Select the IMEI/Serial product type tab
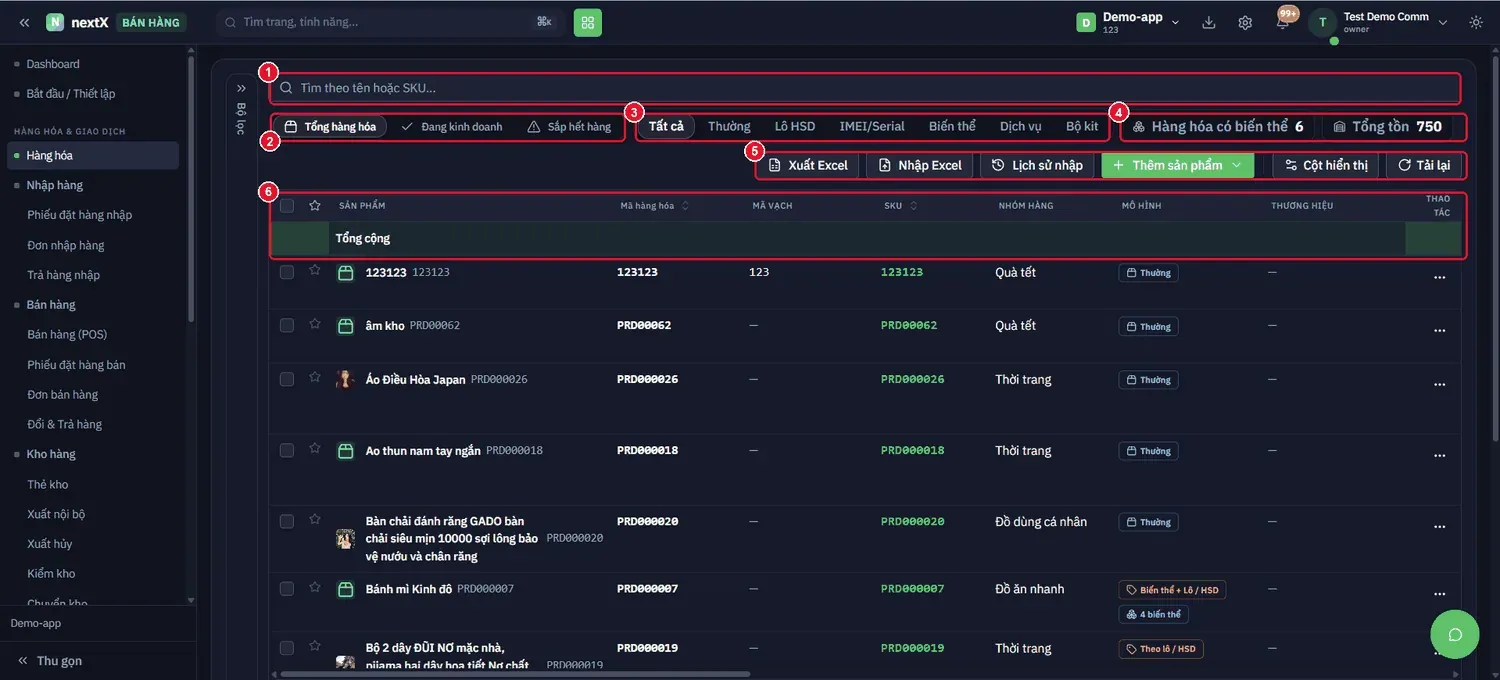 coord(872,126)
